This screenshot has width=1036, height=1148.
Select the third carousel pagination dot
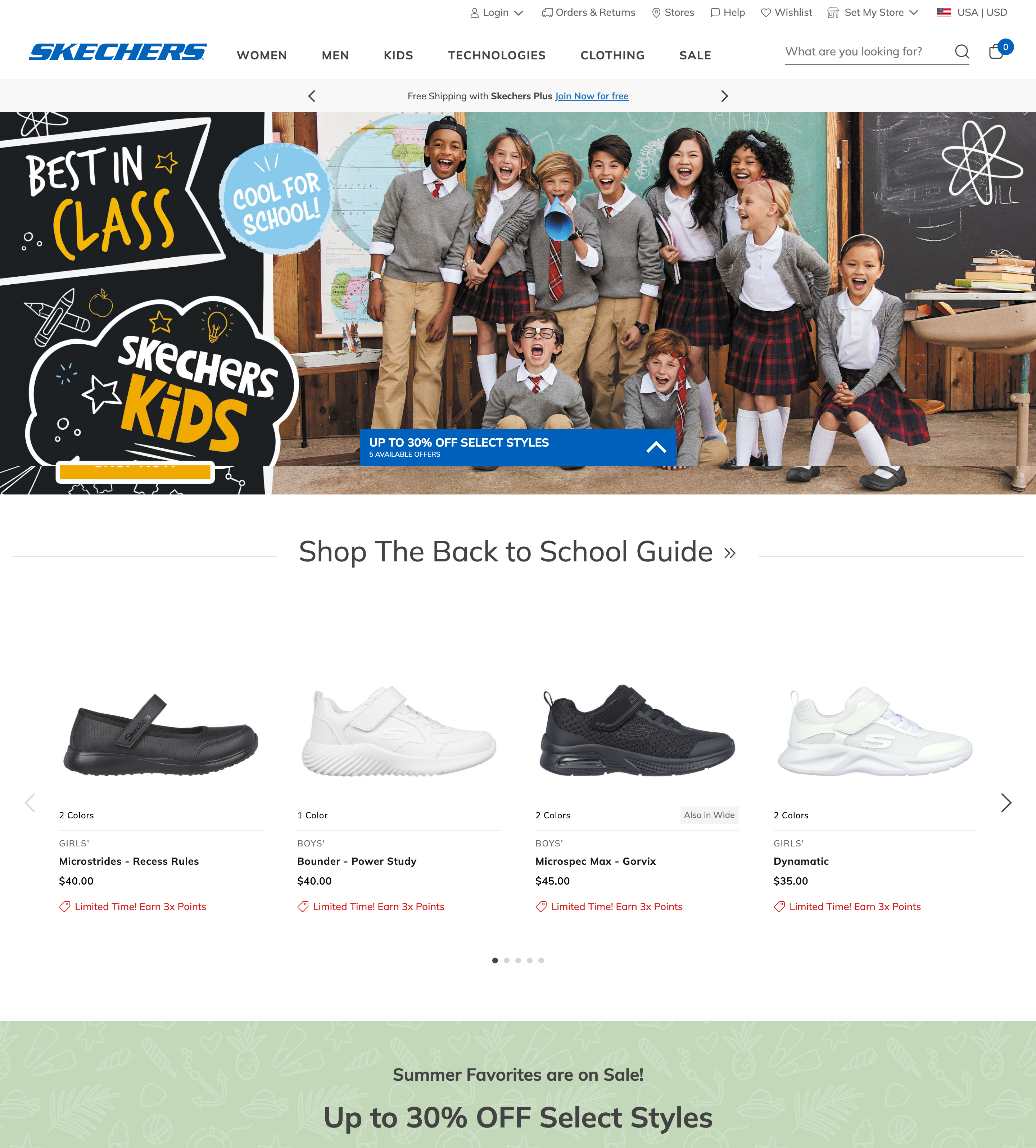coord(518,960)
